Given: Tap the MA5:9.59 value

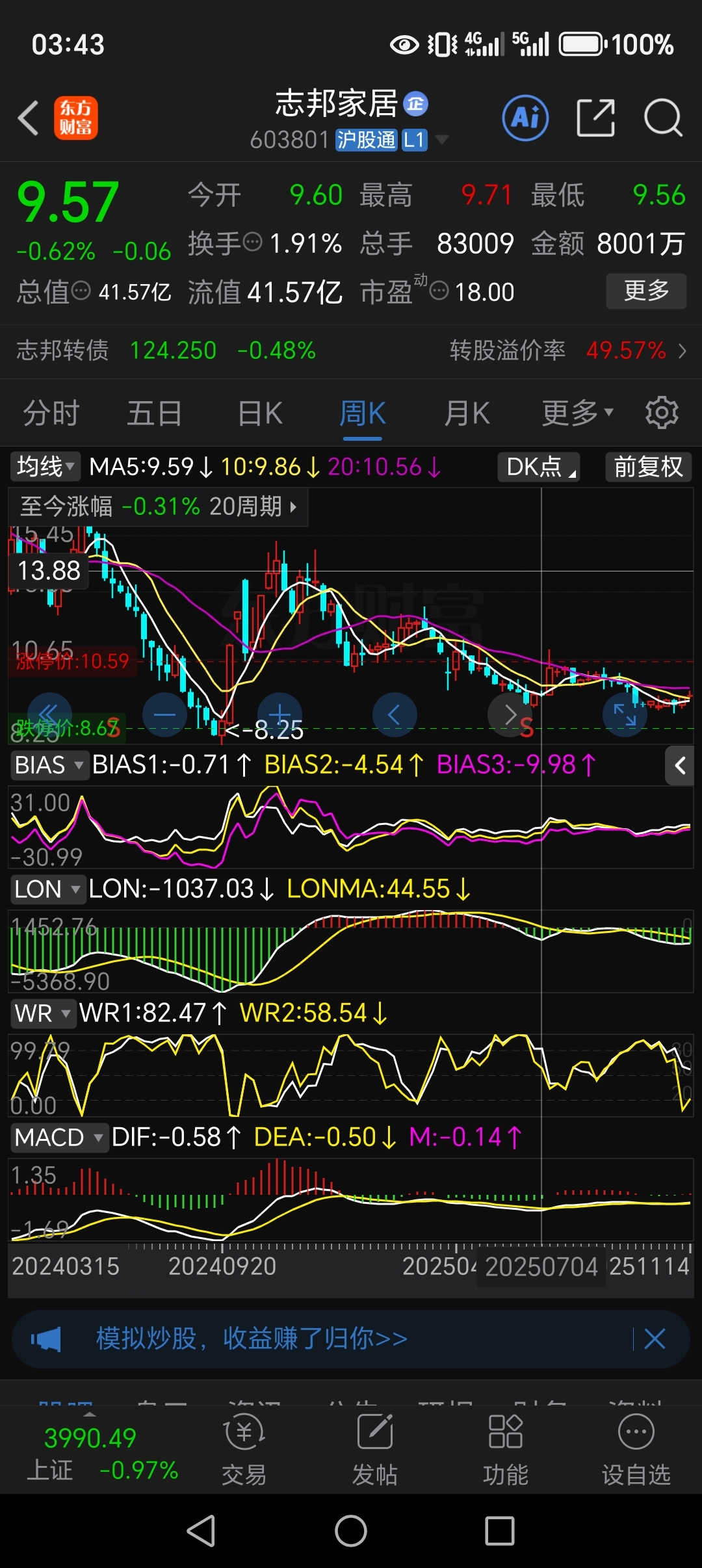Looking at the screenshot, I should [151, 467].
